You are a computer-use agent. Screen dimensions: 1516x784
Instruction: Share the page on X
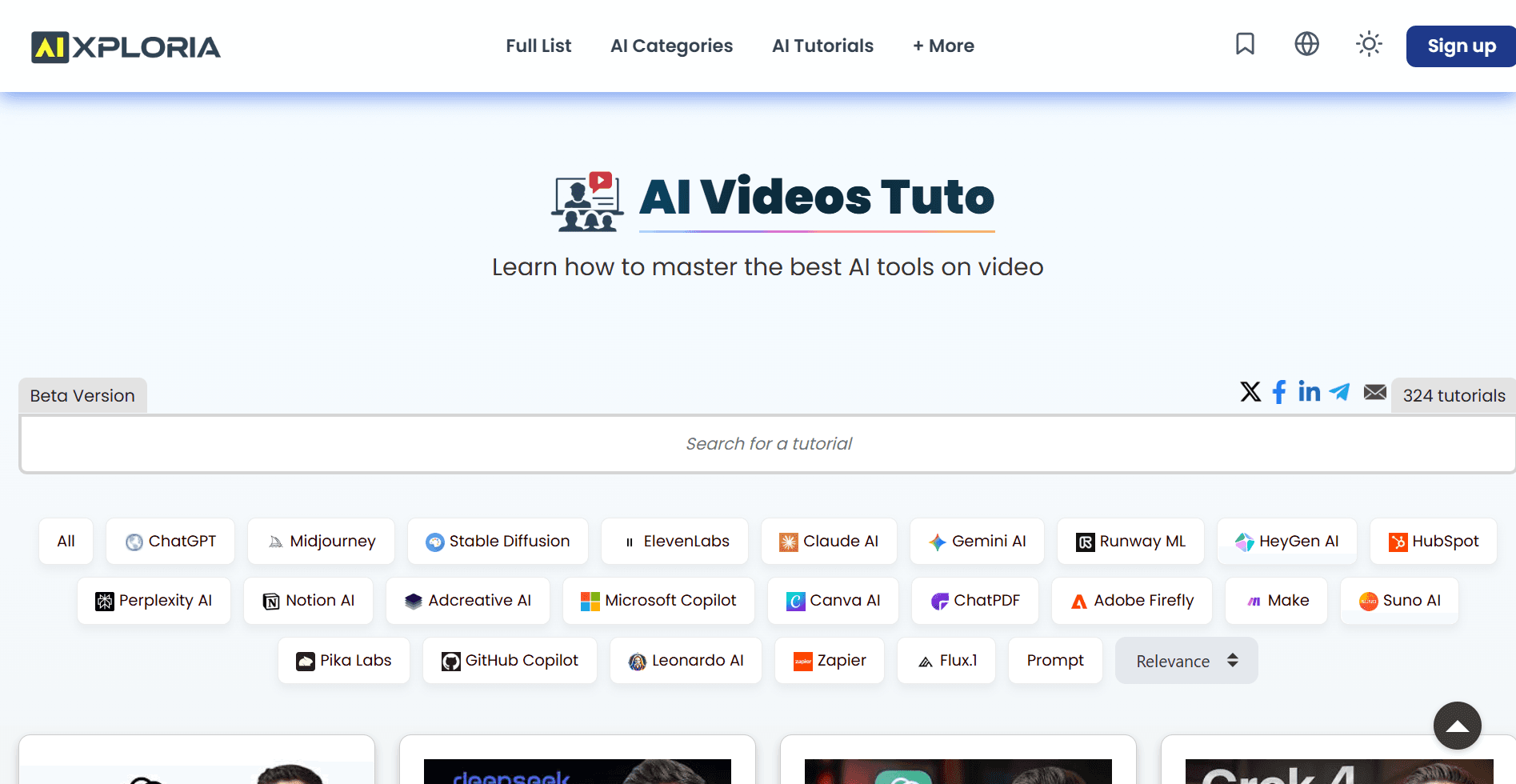[1250, 392]
